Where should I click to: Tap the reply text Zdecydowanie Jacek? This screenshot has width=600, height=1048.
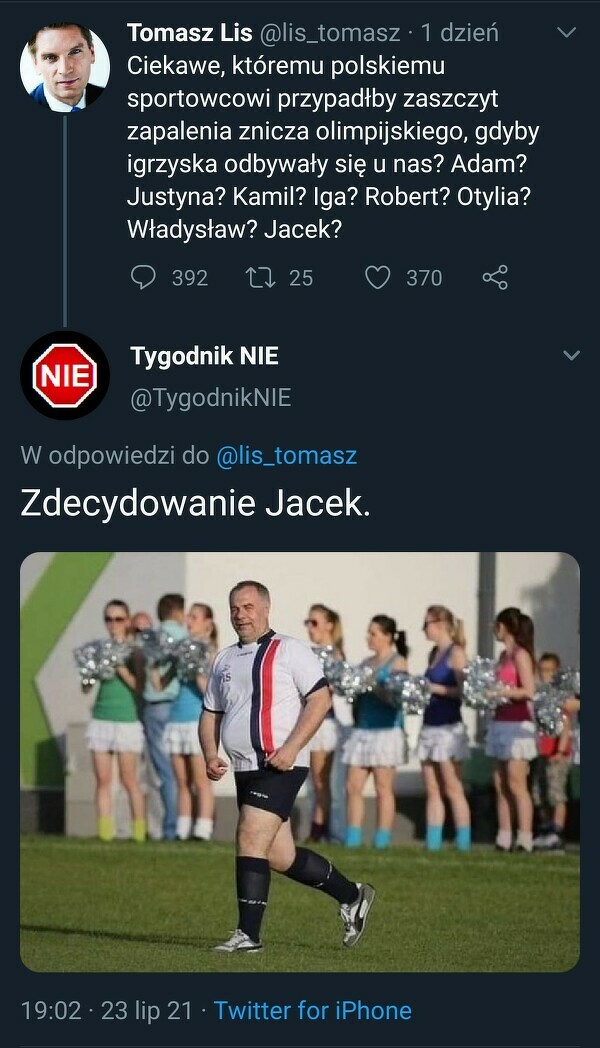click(x=195, y=503)
